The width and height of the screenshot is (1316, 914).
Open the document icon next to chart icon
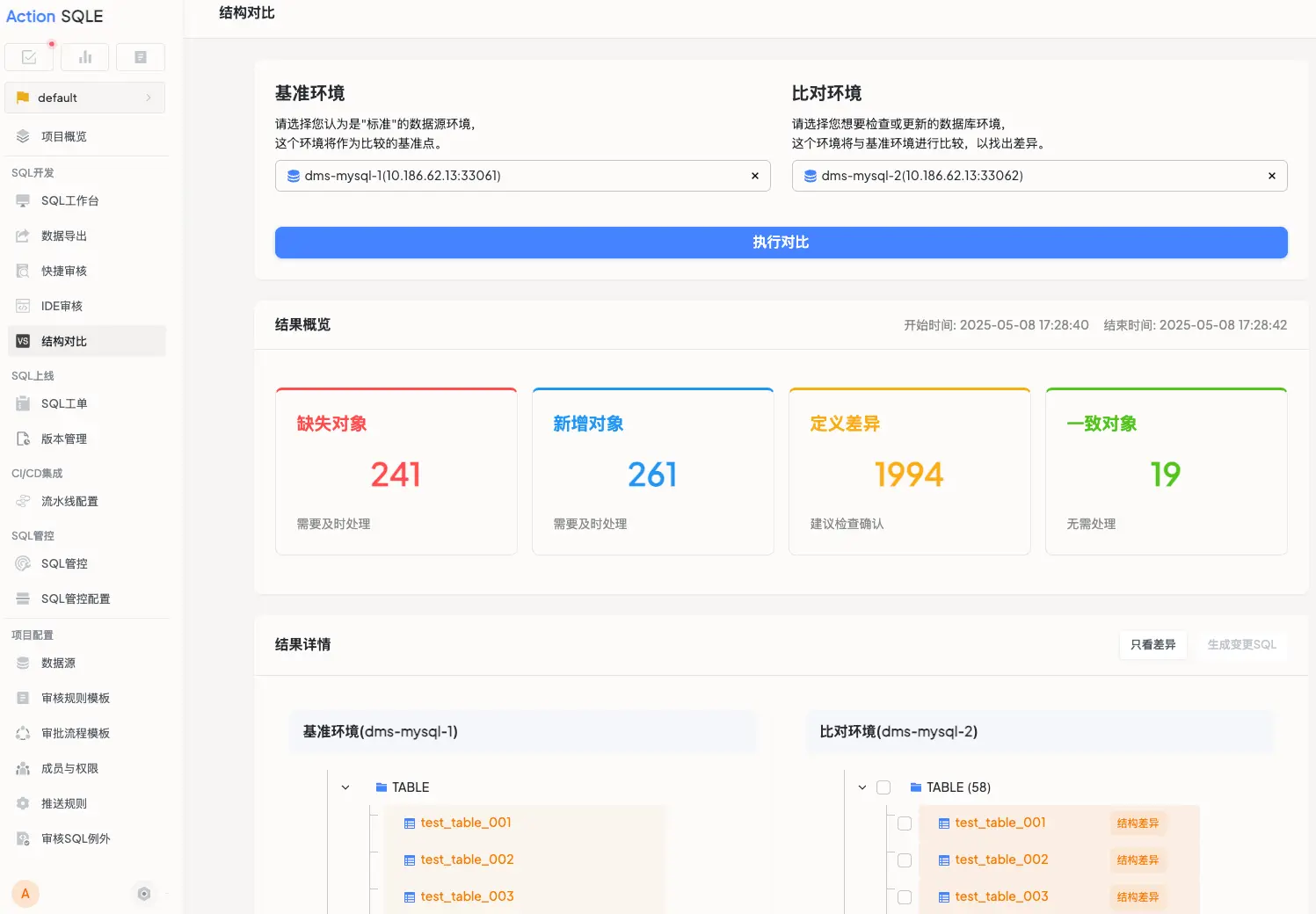click(141, 57)
